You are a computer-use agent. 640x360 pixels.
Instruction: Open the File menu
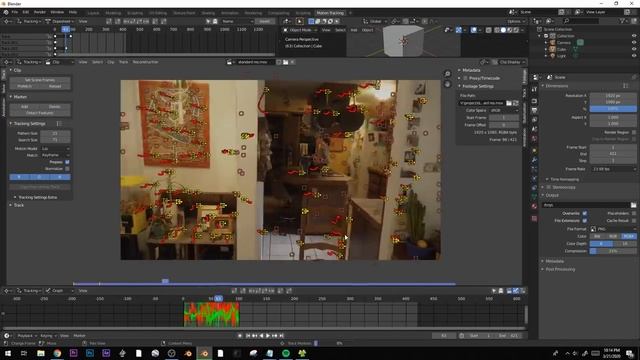point(15,12)
